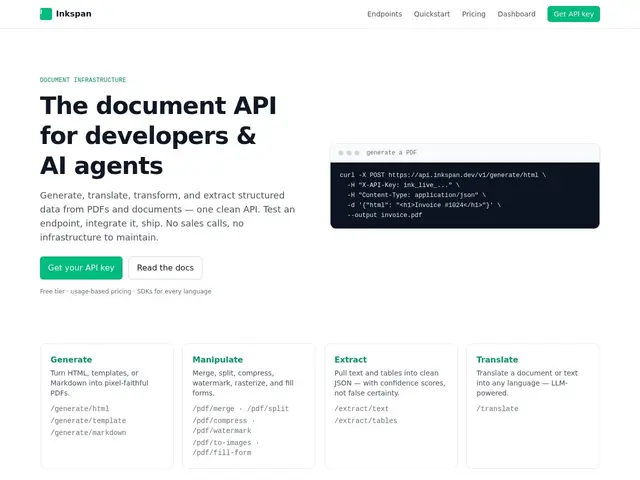Viewport: 640px width, 480px height.
Task: Click the Free tier usage-based pricing note
Action: coord(126,291)
